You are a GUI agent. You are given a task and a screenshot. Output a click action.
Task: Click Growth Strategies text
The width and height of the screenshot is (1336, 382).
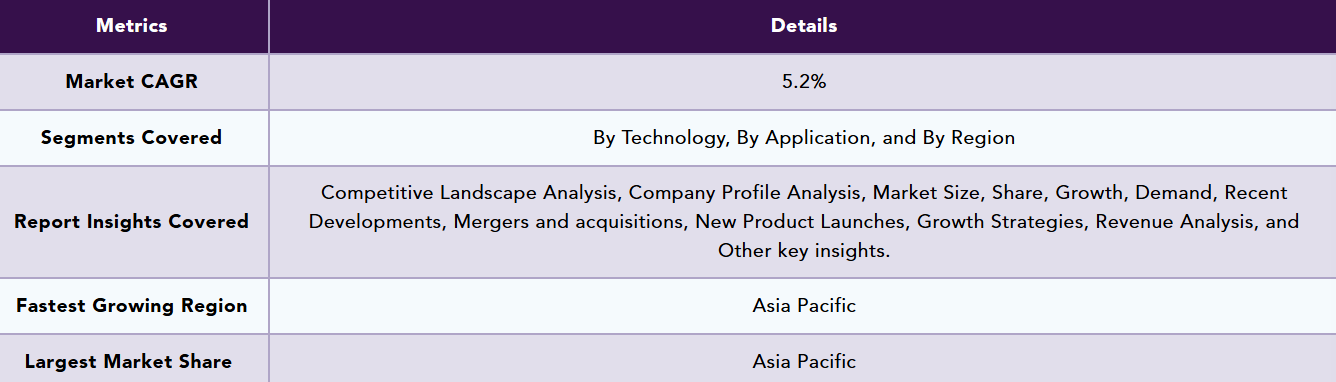(1000, 222)
